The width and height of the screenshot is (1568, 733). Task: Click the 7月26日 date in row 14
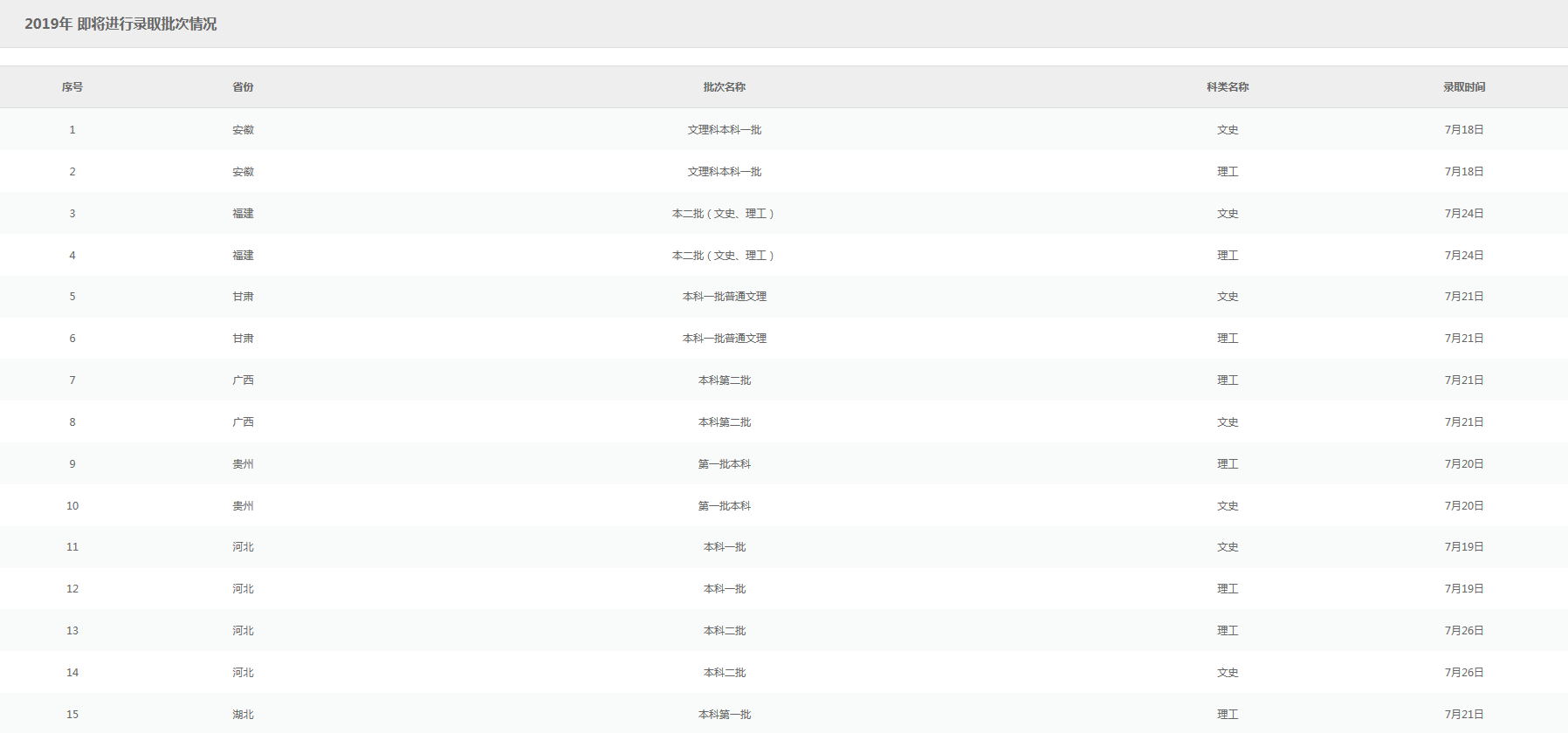click(1463, 673)
